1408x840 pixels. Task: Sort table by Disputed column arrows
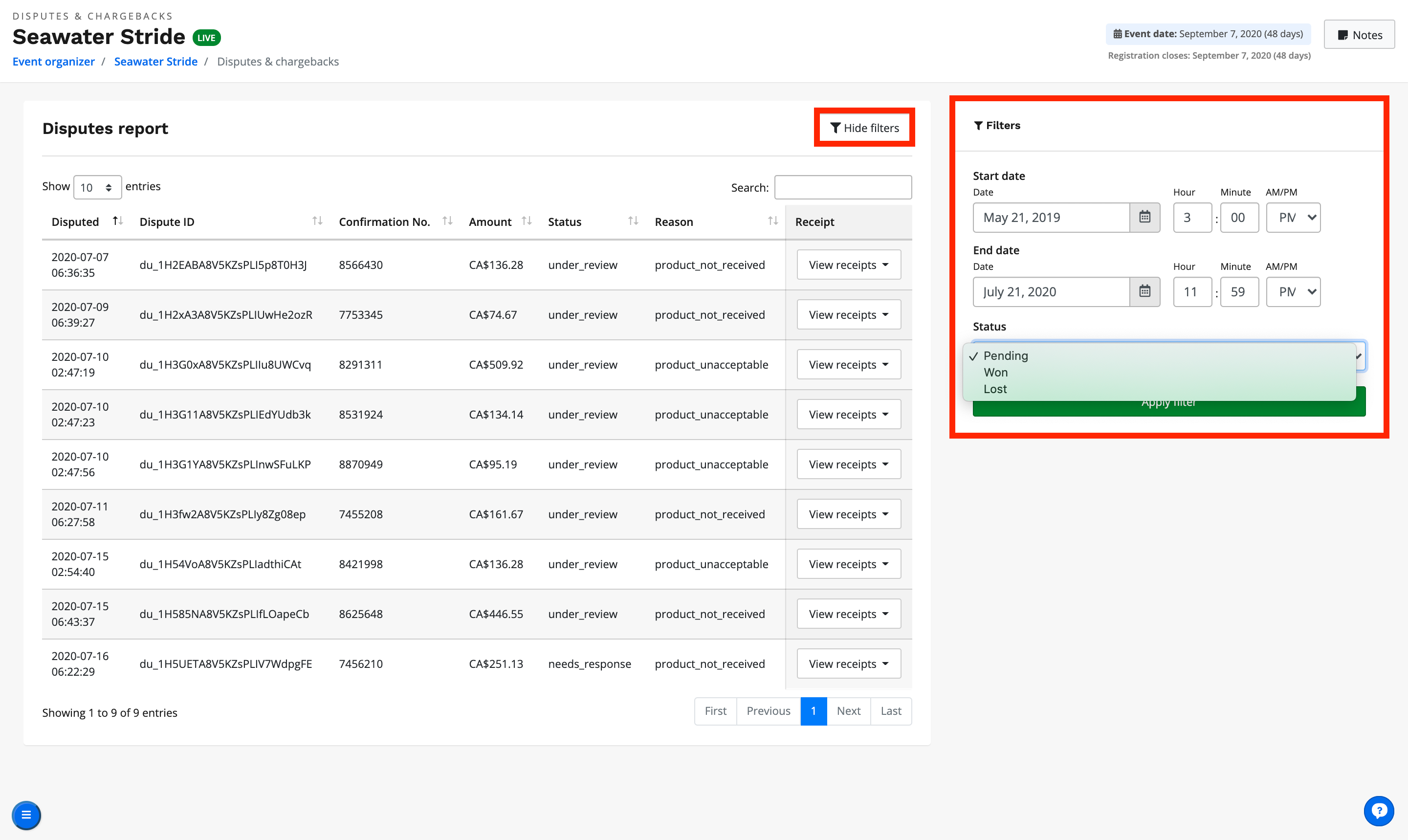[x=118, y=221]
